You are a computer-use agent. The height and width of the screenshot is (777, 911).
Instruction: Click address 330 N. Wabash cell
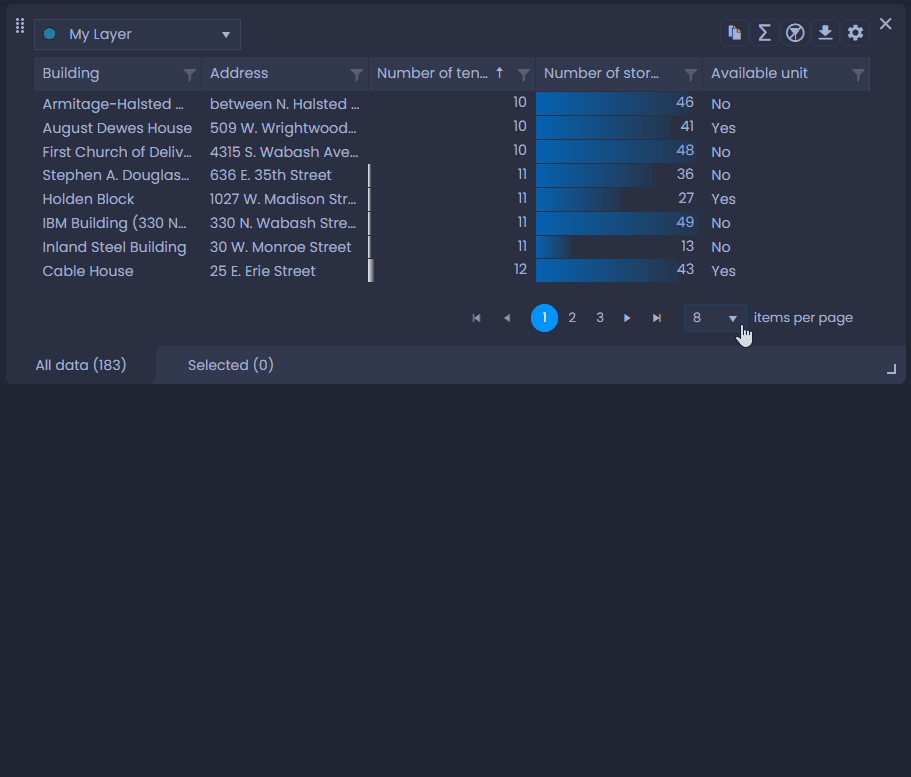click(x=283, y=223)
